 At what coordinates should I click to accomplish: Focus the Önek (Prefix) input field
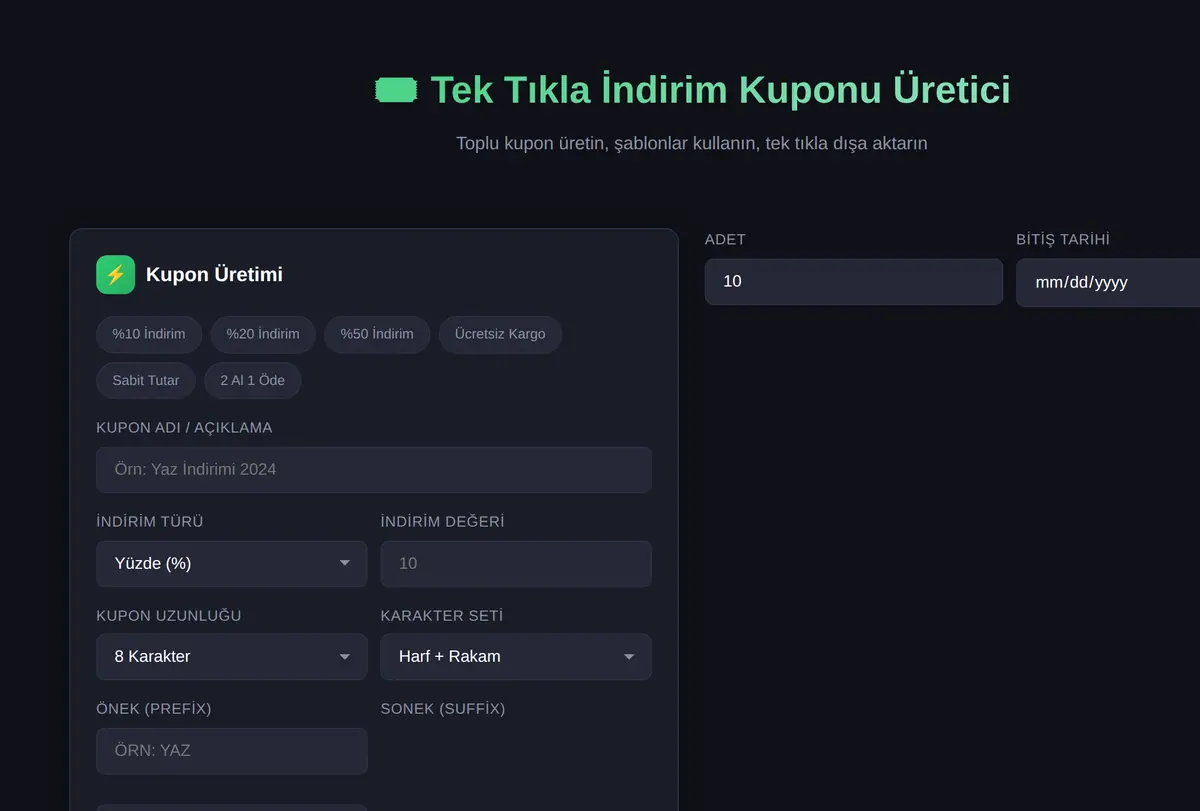[x=232, y=751]
